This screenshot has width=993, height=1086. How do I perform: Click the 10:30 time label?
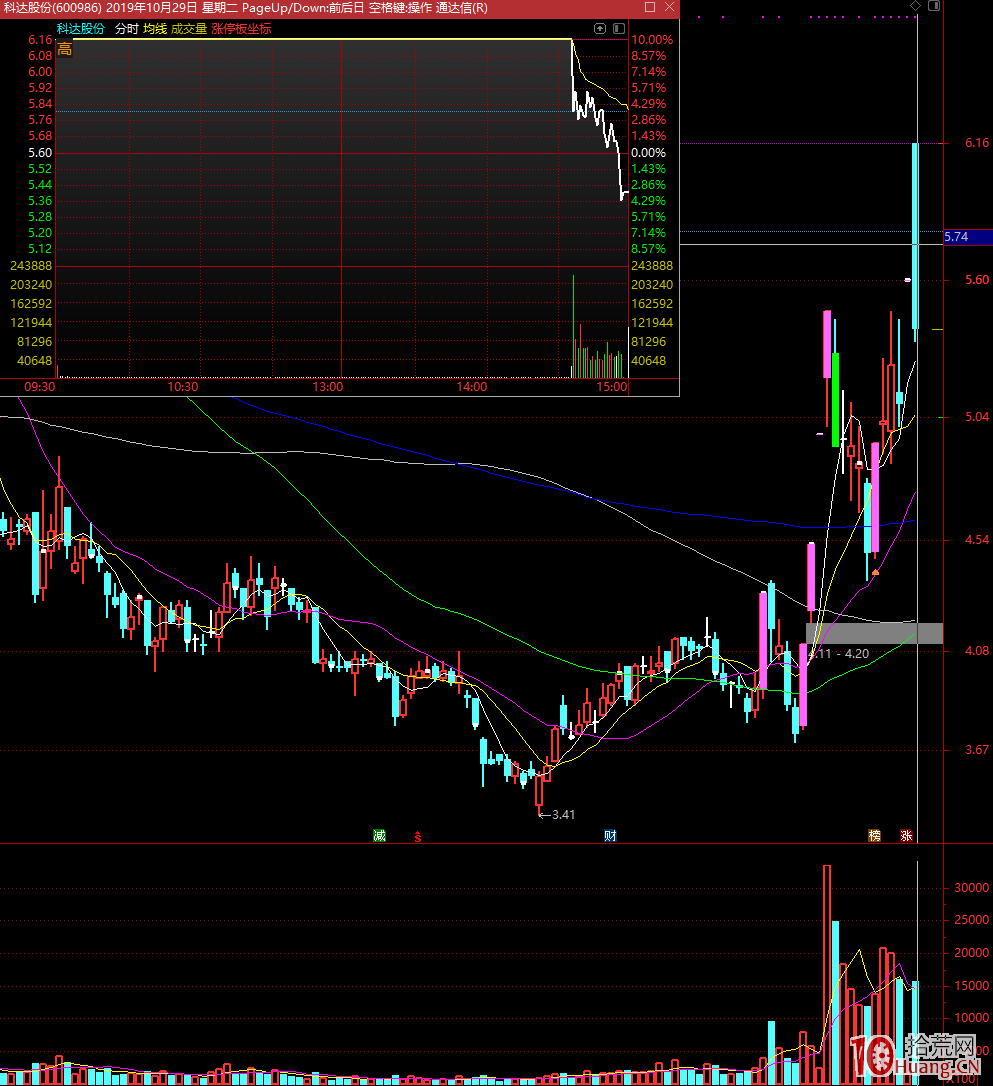[183, 386]
